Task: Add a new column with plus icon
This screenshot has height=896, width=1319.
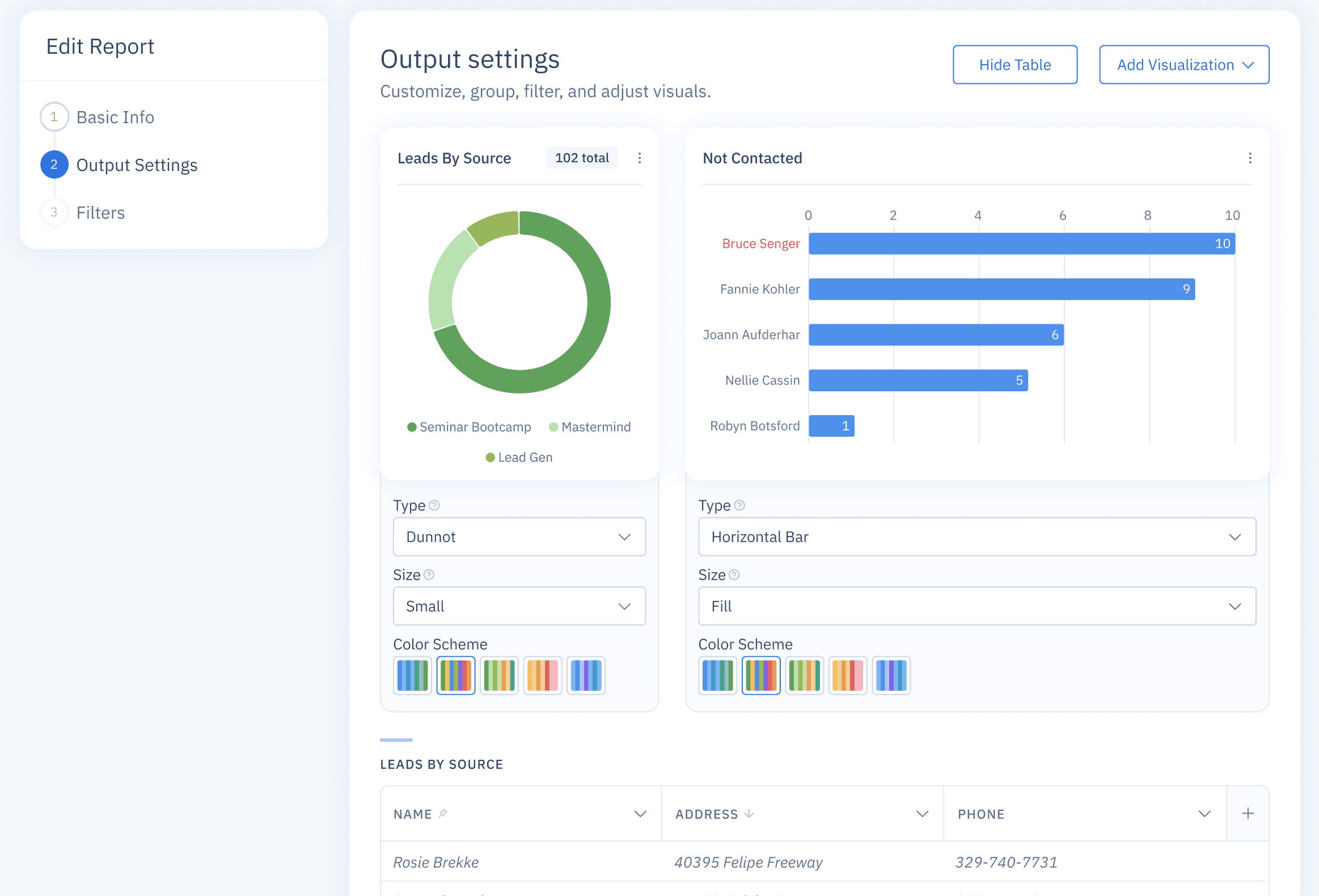Action: (1248, 813)
